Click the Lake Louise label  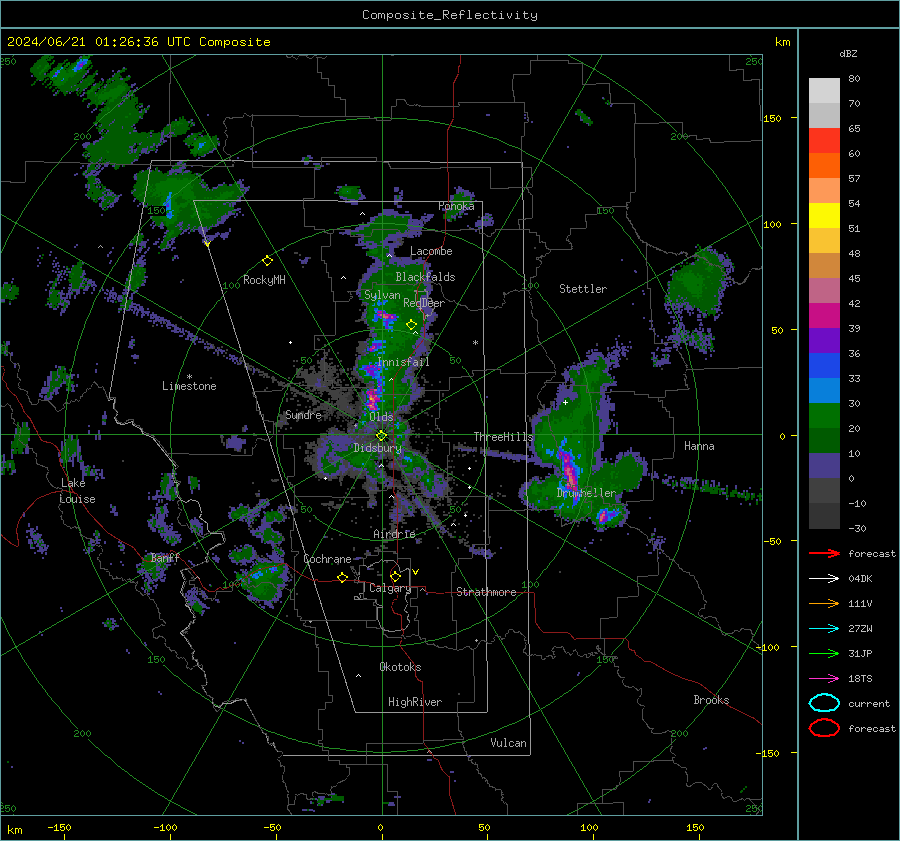click(78, 491)
